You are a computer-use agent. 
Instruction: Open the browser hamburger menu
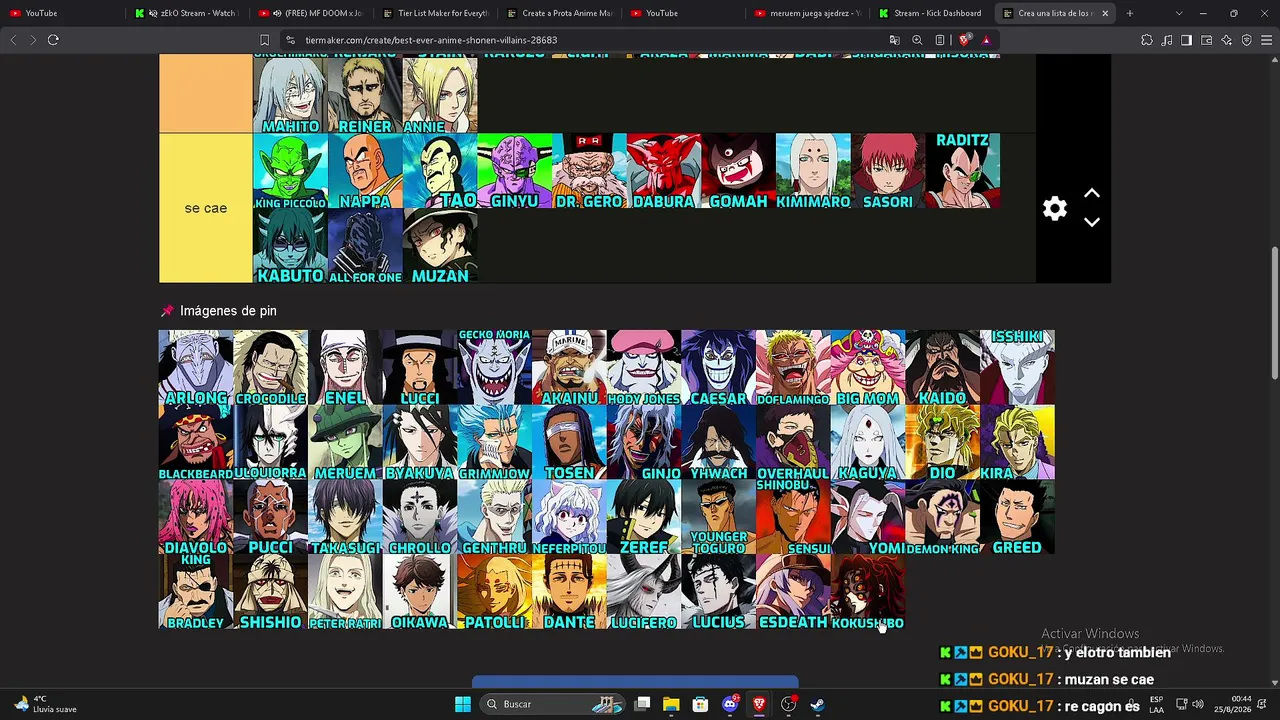pos(1266,40)
